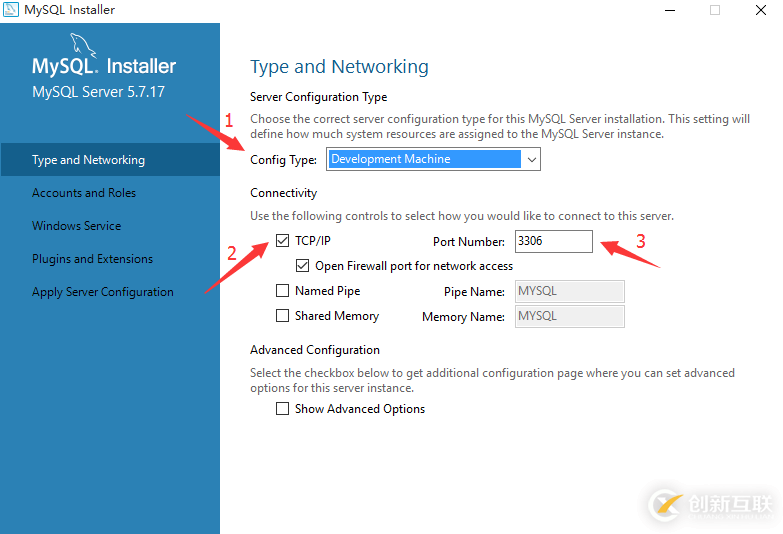The height and width of the screenshot is (534, 783).
Task: Click the 'Port Number:' label
Action: pos(469,242)
